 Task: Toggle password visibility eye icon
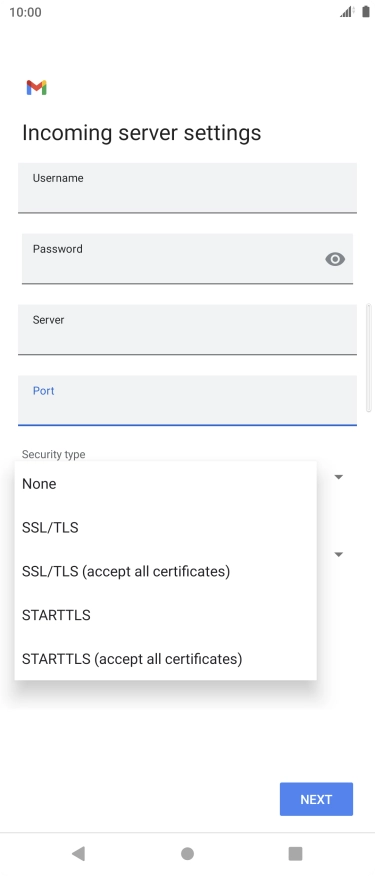click(335, 259)
